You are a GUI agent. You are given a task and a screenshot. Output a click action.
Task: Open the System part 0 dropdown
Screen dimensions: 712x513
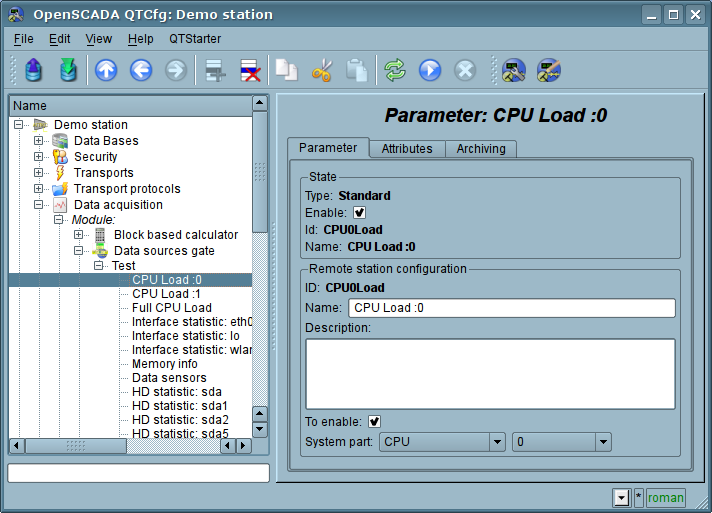[562, 442]
